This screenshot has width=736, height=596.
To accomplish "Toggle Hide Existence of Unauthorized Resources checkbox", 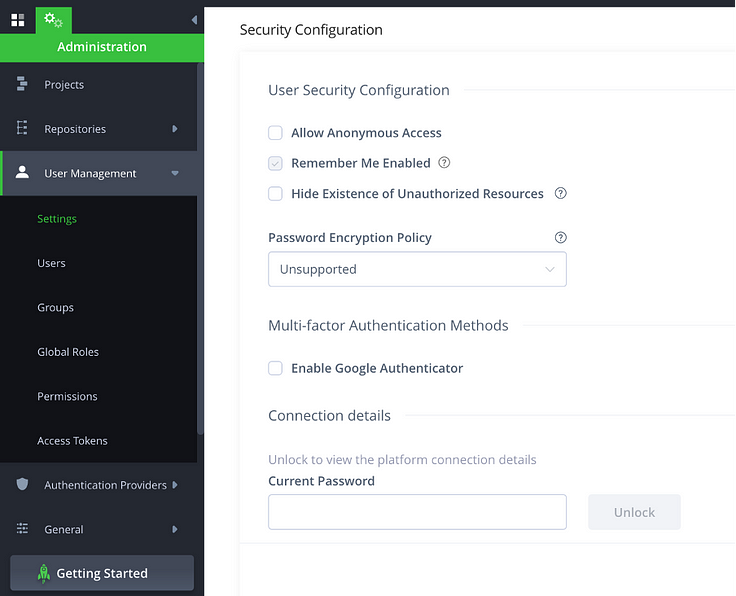I will [275, 193].
